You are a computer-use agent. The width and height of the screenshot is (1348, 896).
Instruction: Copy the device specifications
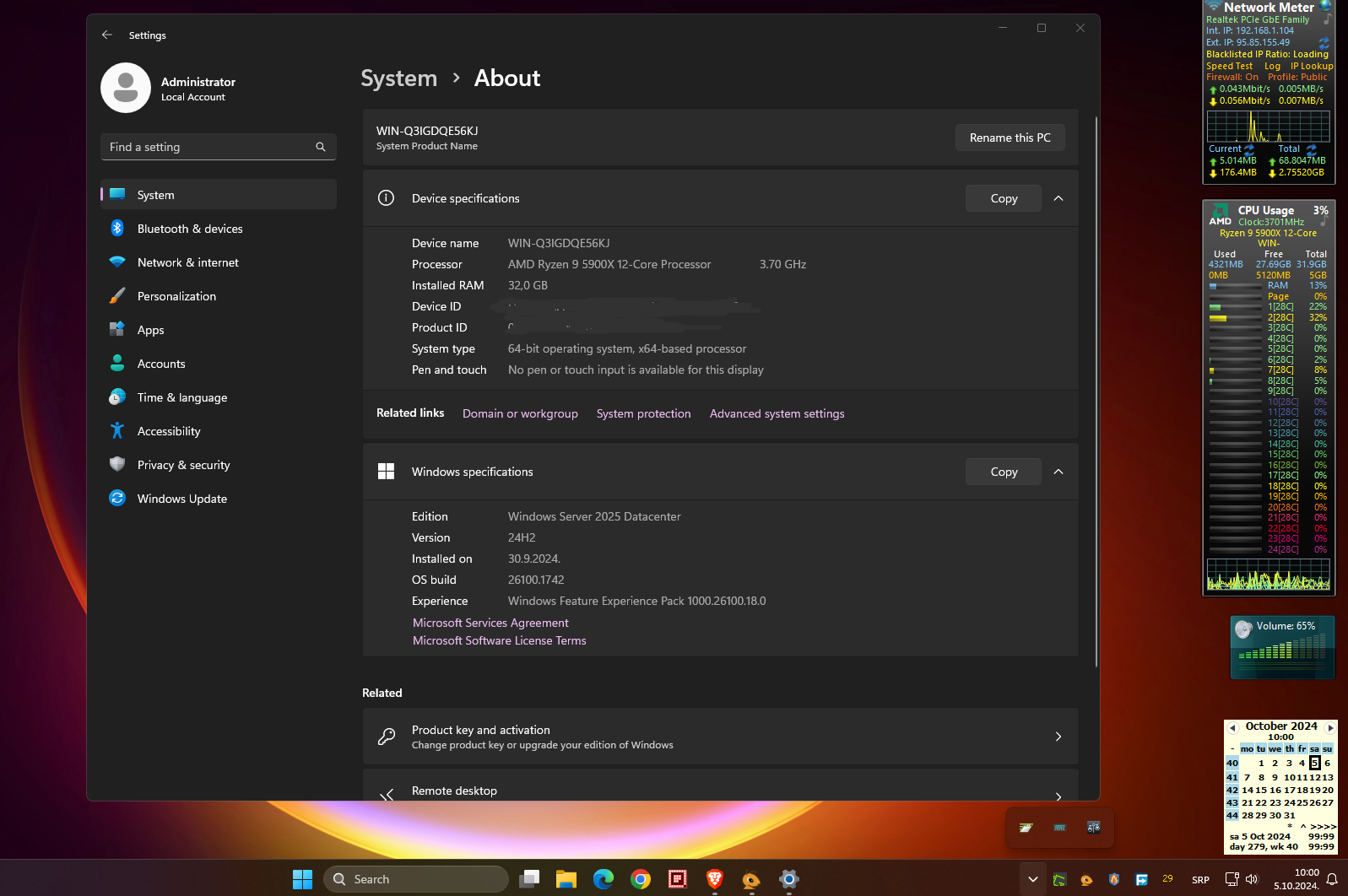[1003, 198]
